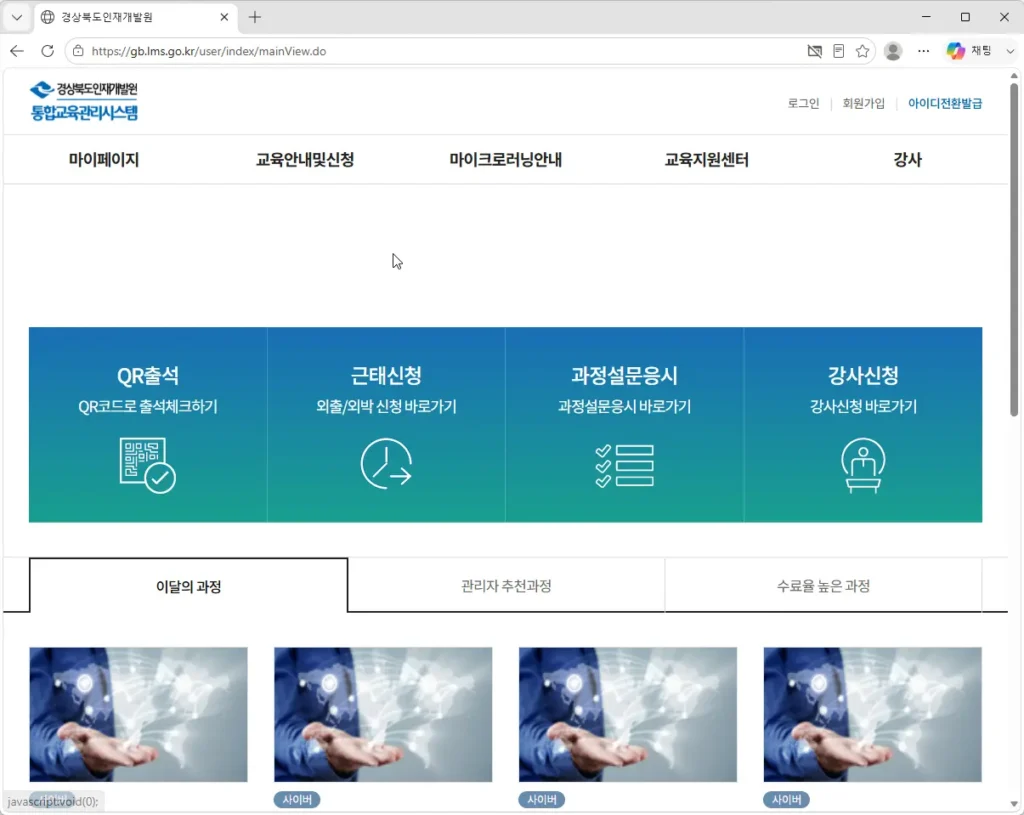Viewport: 1024px width, 815px height.
Task: Click the 아이디전환발급 link
Action: [x=945, y=103]
